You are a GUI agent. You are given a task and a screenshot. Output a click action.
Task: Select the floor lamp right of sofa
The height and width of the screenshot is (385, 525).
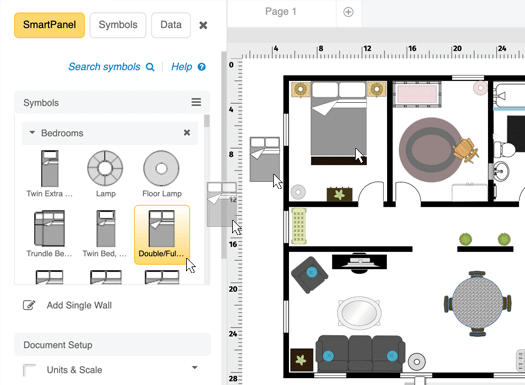click(x=417, y=362)
